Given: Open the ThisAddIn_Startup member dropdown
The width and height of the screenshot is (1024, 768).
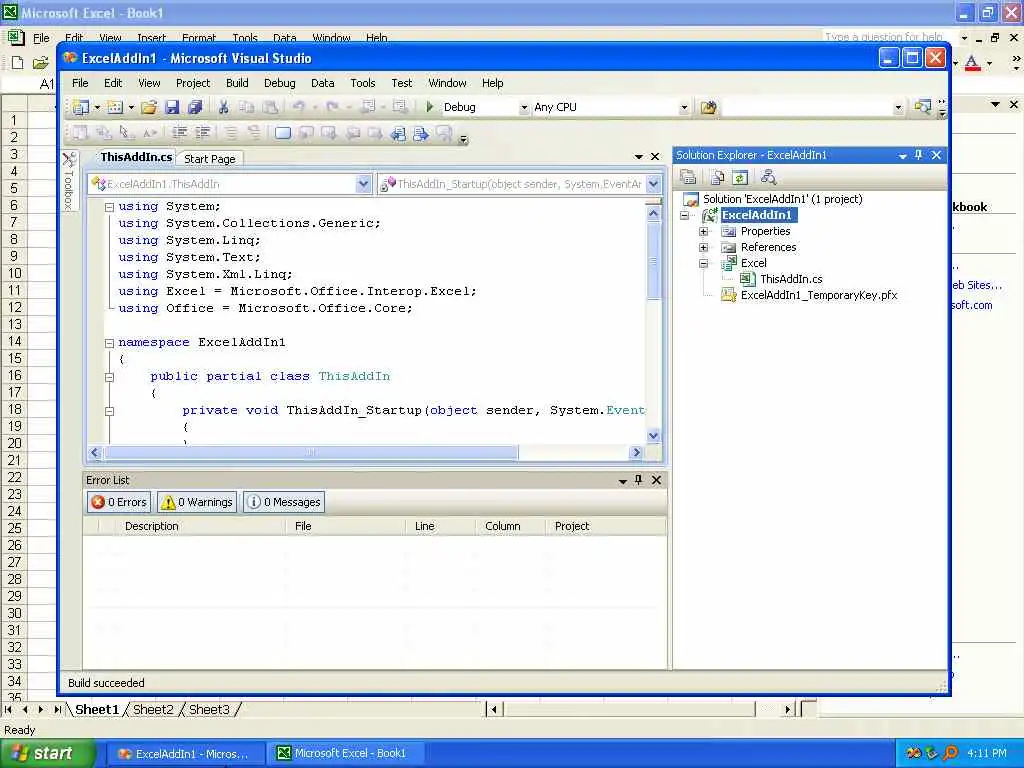Looking at the screenshot, I should pos(654,184).
